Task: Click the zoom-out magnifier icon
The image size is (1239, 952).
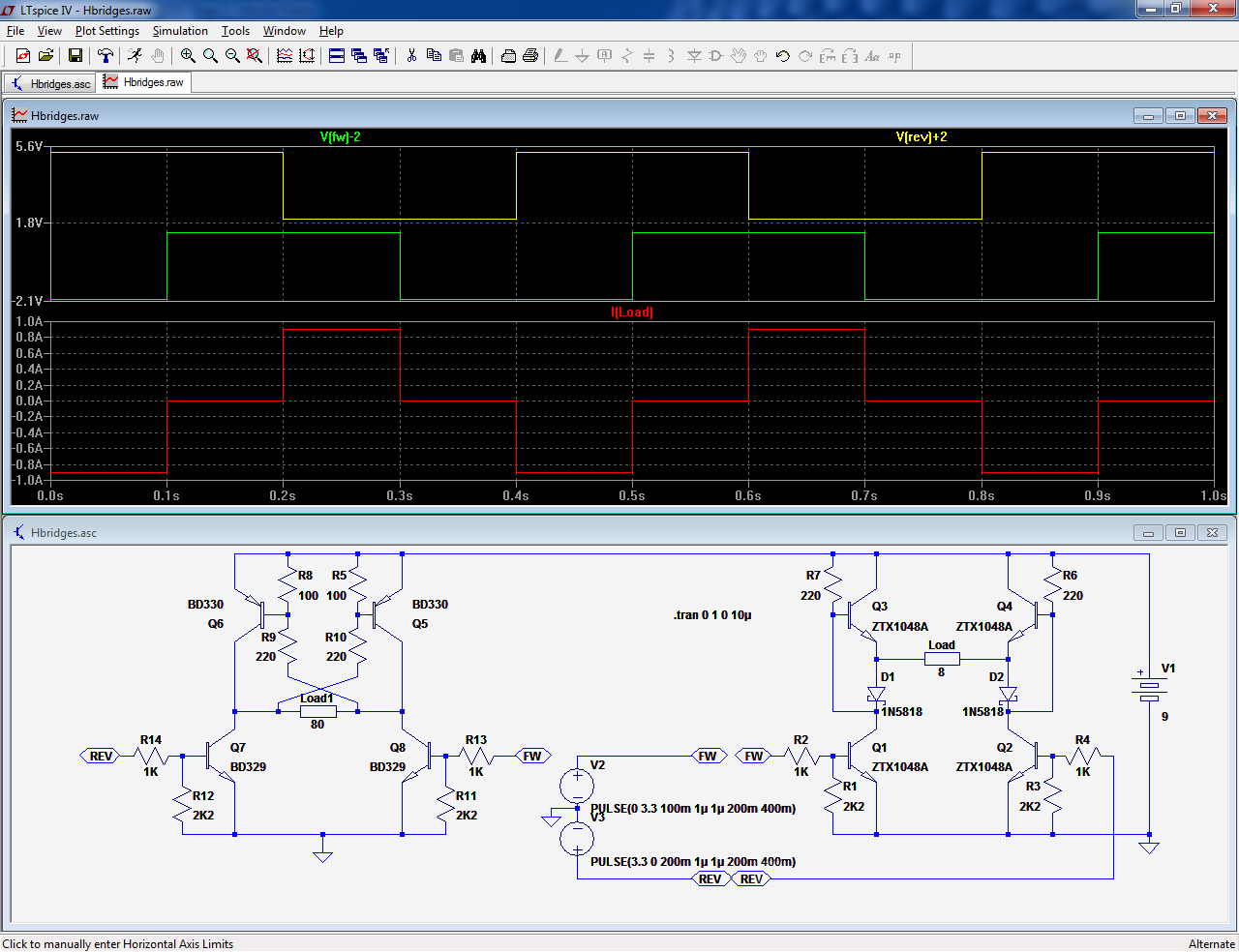Action: (x=232, y=56)
